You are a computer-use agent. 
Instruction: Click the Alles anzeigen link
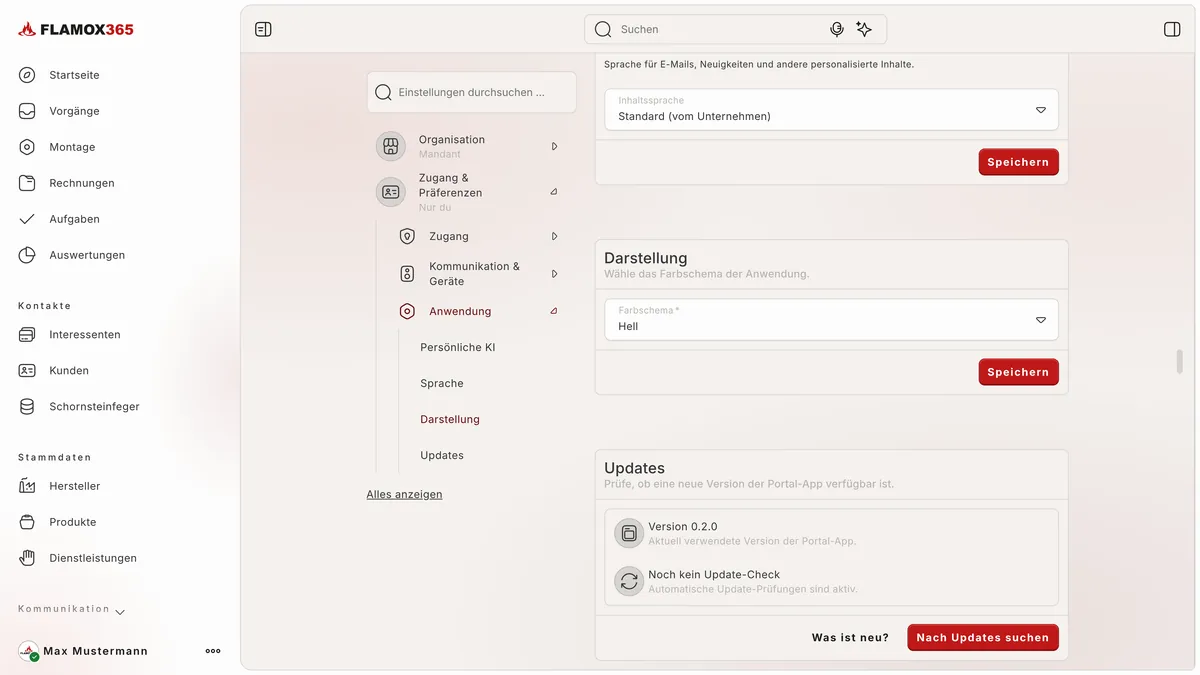404,494
